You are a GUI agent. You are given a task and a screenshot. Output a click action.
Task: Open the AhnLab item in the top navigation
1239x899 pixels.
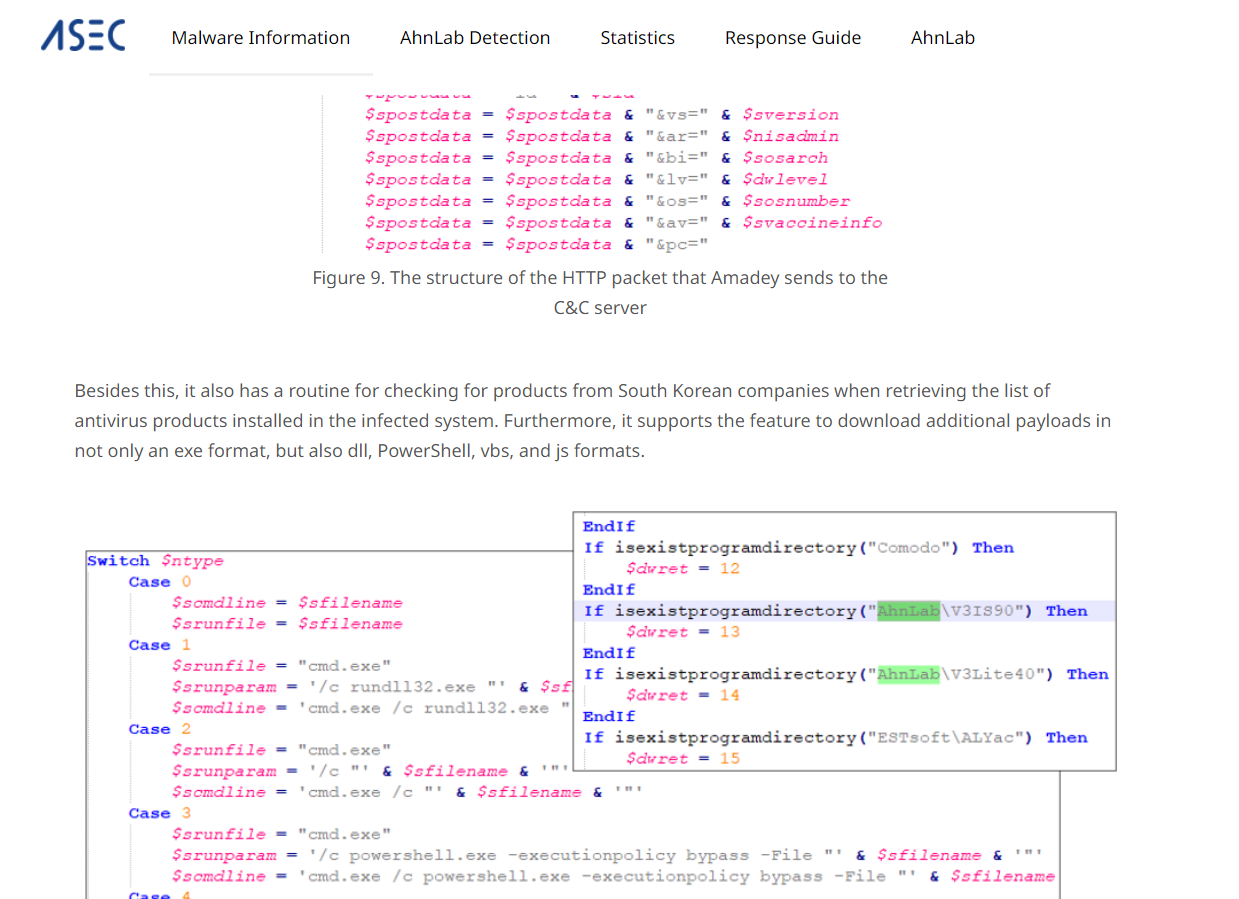[x=943, y=38]
